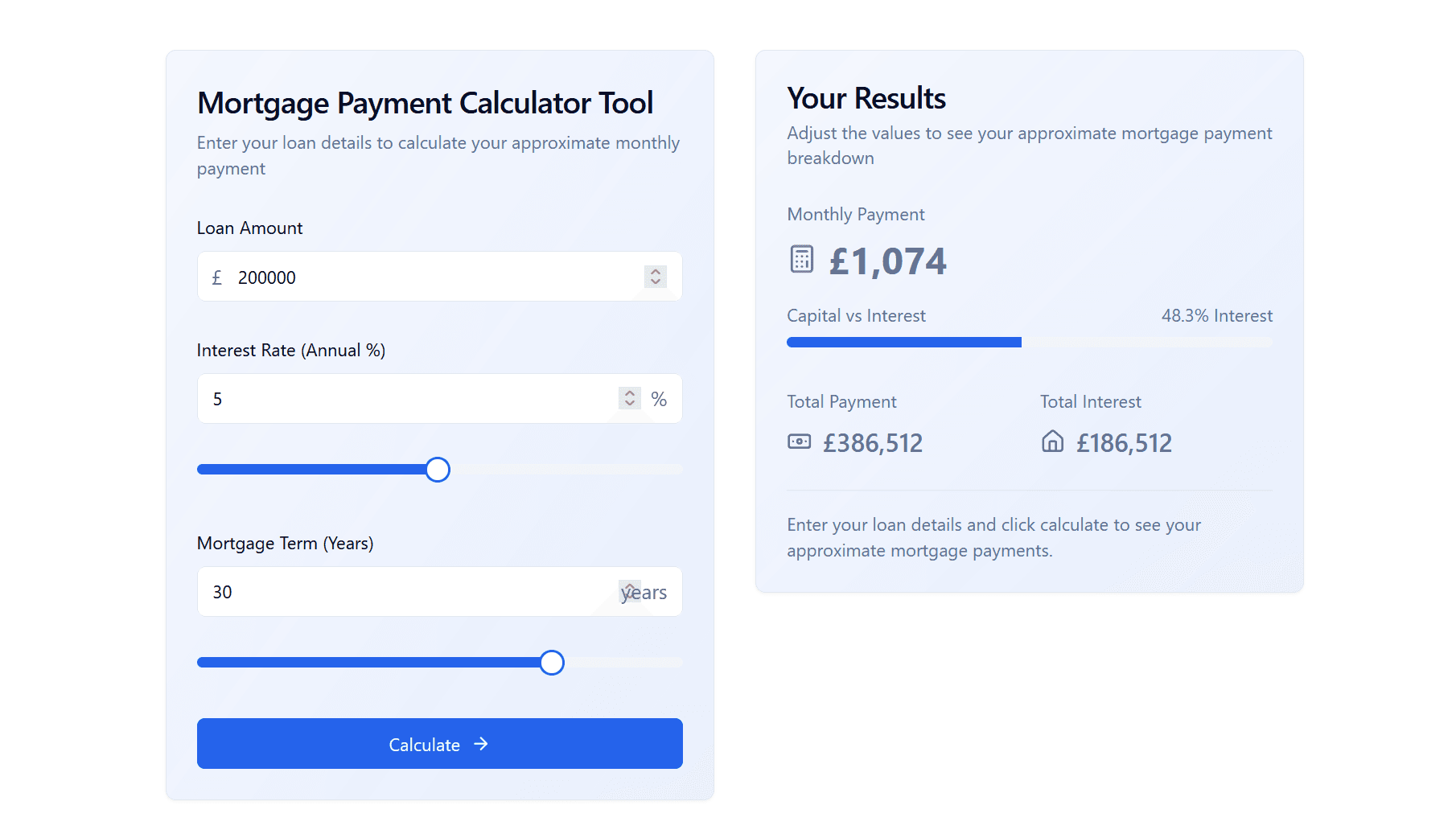Screen dimensions: 1456x838
Task: Increase Loan Amount with the up stepper arrow
Action: pyautogui.click(x=656, y=271)
